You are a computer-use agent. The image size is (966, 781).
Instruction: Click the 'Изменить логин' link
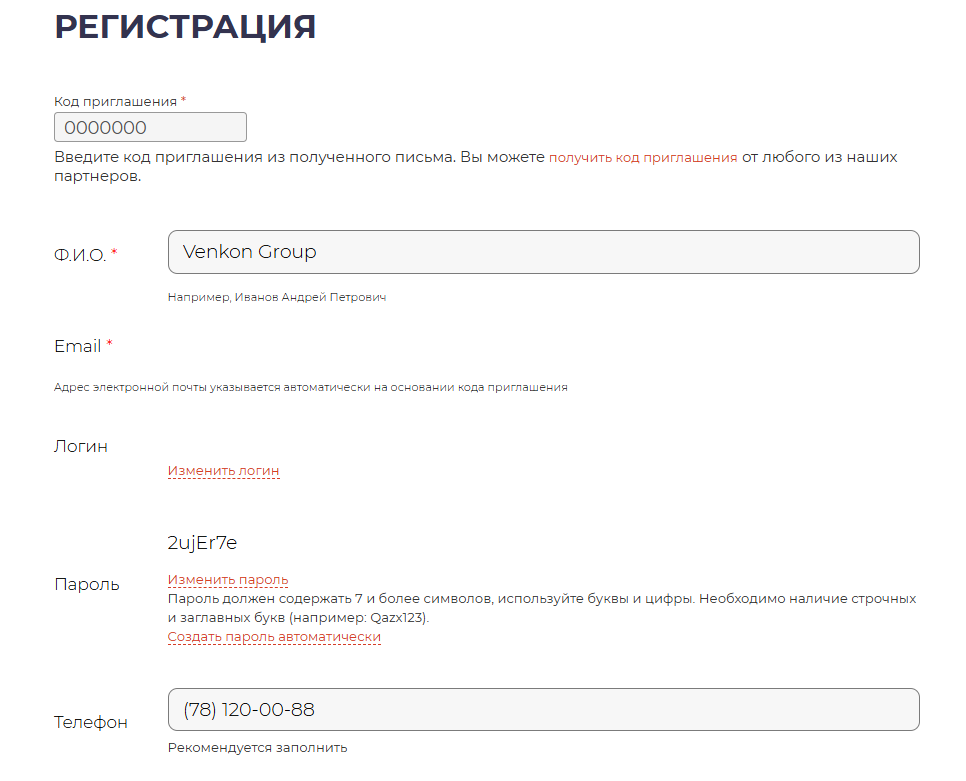click(x=223, y=470)
